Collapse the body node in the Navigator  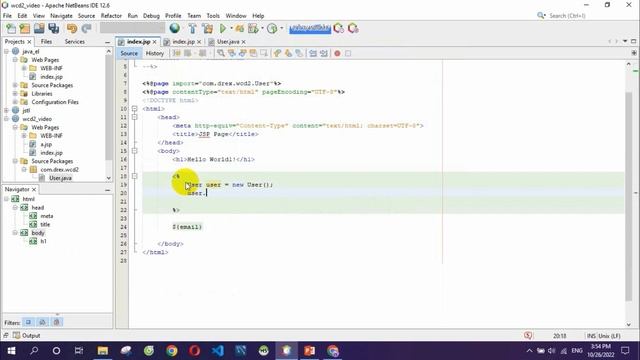click(15, 233)
